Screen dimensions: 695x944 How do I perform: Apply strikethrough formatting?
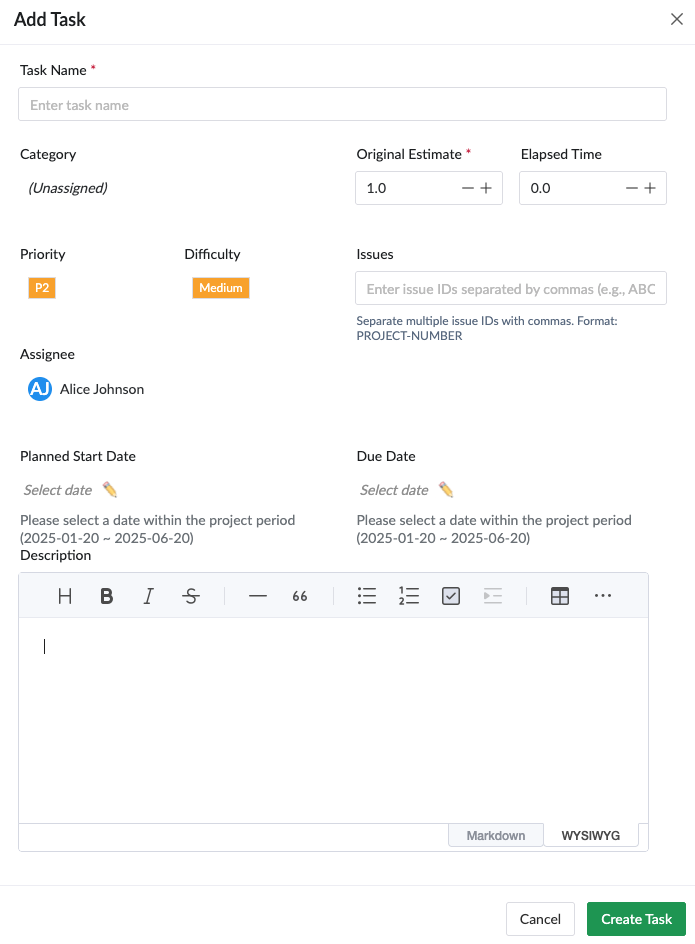pyautogui.click(x=190, y=596)
